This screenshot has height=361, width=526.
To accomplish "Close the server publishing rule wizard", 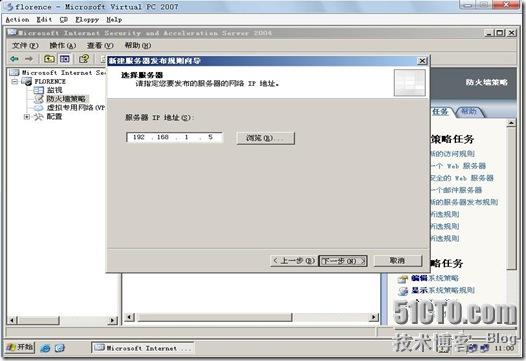I will click(x=422, y=61).
